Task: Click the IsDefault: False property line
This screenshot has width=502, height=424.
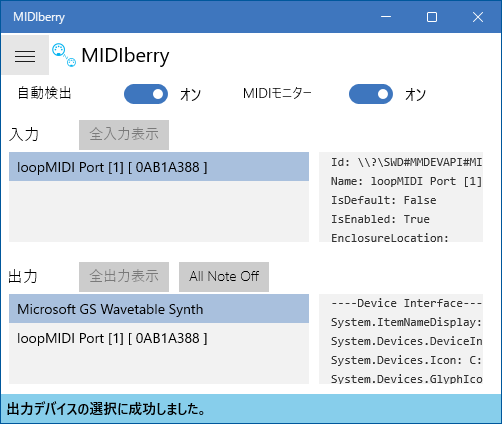Action: pyautogui.click(x=383, y=200)
